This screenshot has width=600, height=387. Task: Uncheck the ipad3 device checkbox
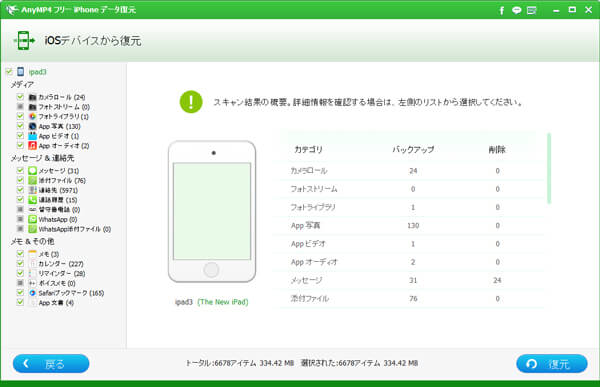tap(9, 72)
